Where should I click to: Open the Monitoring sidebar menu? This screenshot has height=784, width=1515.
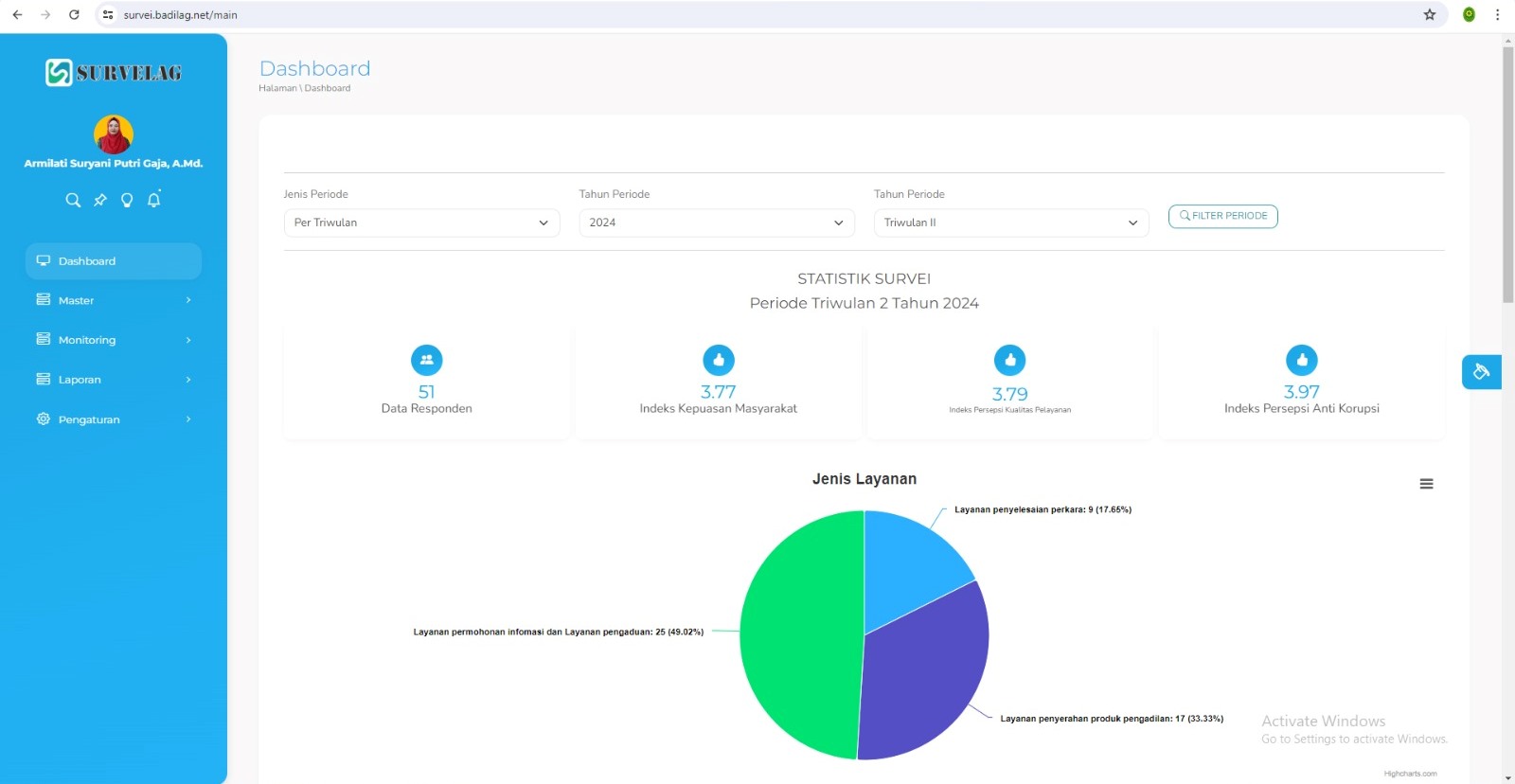click(113, 340)
